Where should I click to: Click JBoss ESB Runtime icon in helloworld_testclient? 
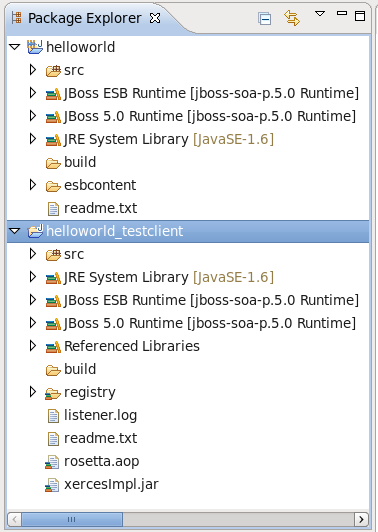click(x=54, y=301)
